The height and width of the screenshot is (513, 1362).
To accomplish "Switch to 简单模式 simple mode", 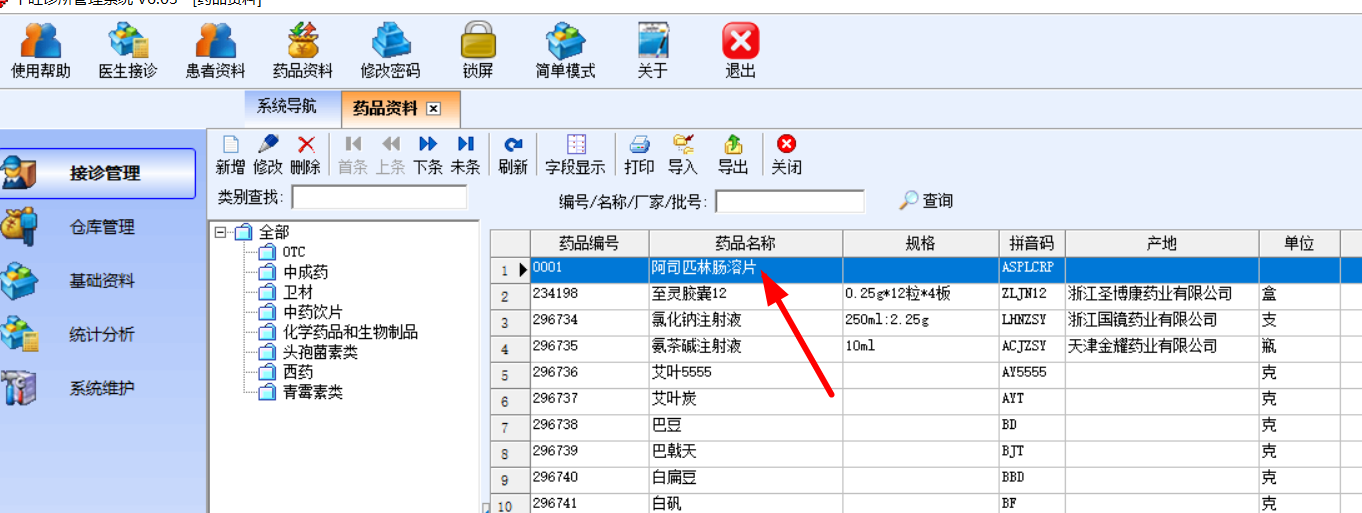I will coord(565,51).
